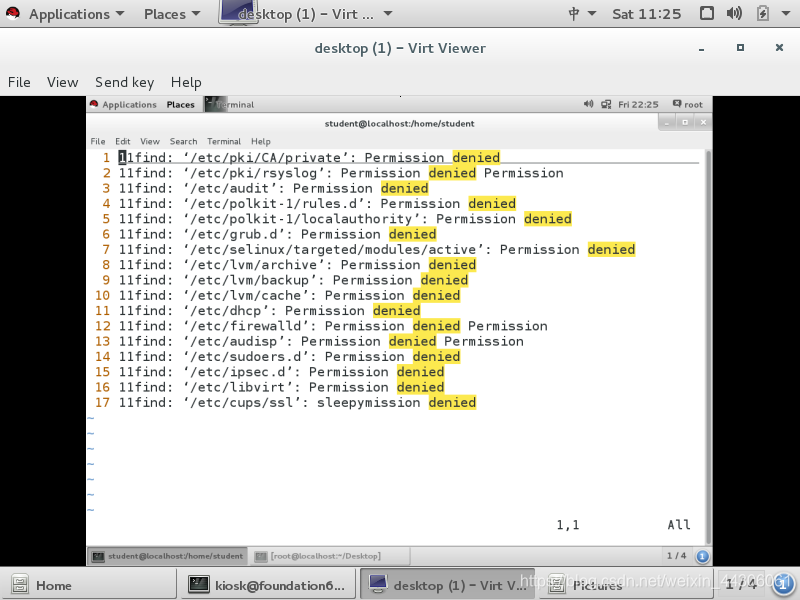Click line with '/etc/firewalld'

pos(333,326)
